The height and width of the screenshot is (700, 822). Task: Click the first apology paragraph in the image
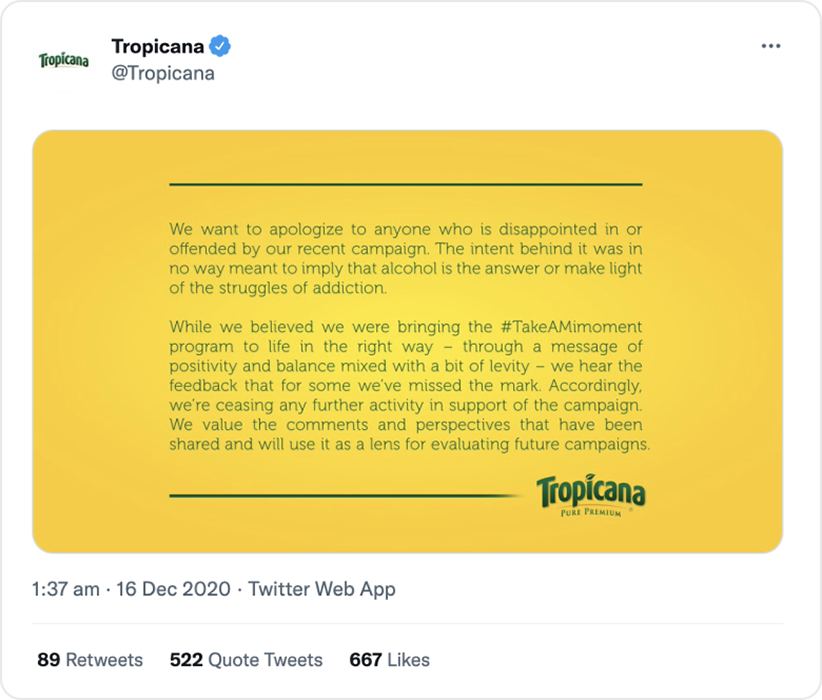406,258
